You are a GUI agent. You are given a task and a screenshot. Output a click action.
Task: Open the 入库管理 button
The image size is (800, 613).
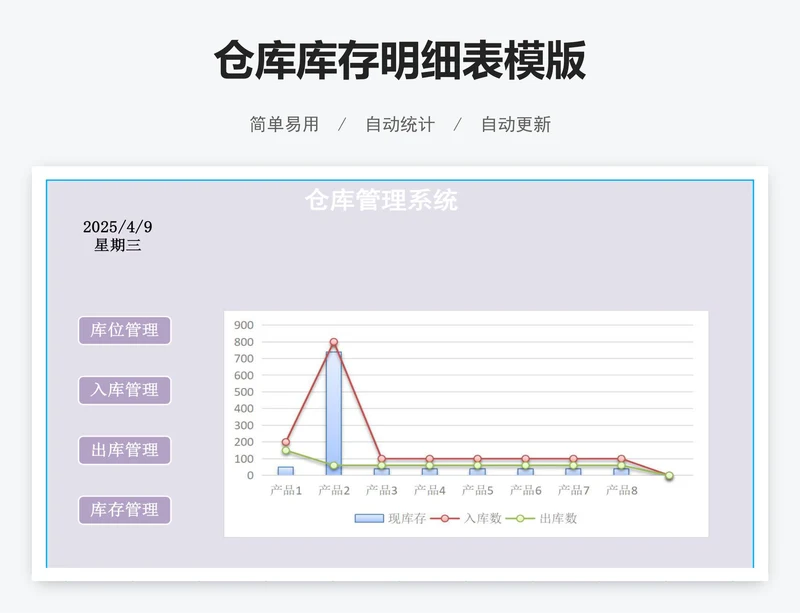[x=124, y=390]
